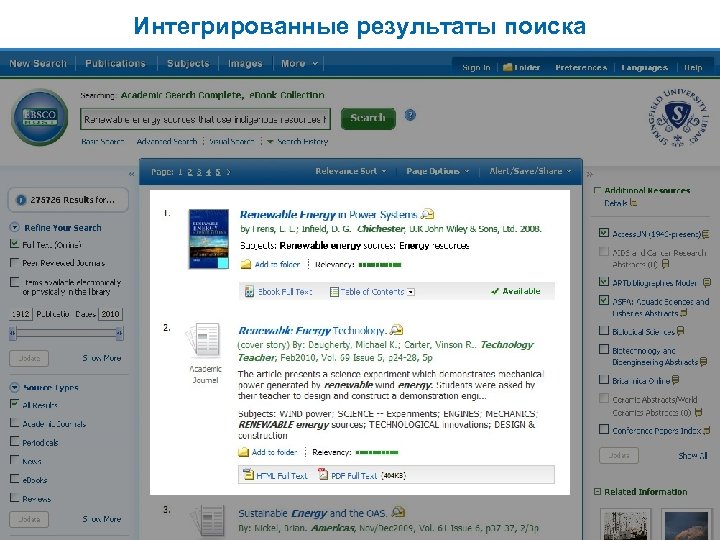Open Advanced Search link
The image size is (720, 540).
coord(167,141)
